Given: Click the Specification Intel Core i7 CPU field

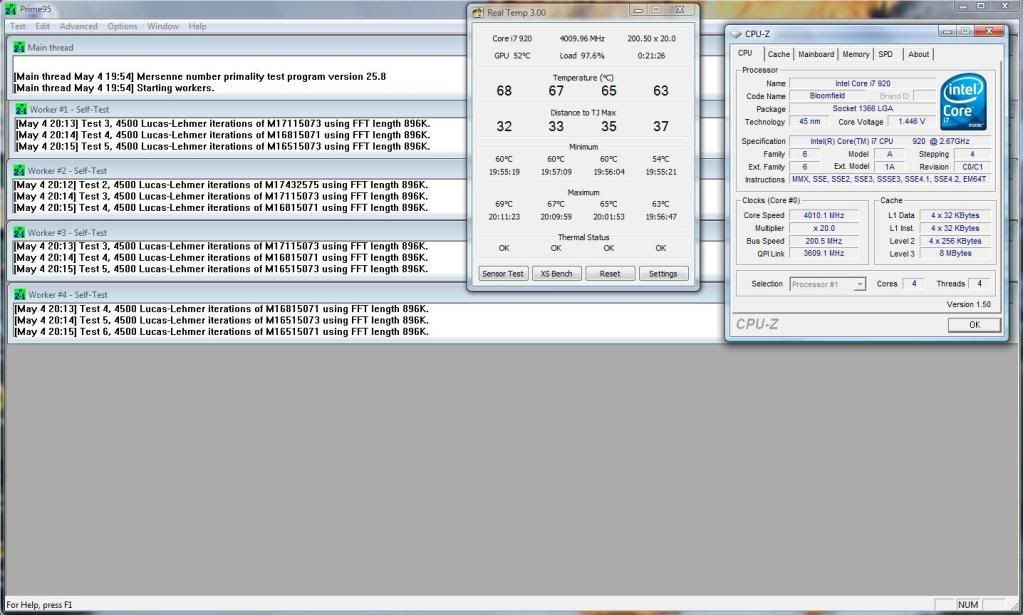Looking at the screenshot, I should pos(890,141).
